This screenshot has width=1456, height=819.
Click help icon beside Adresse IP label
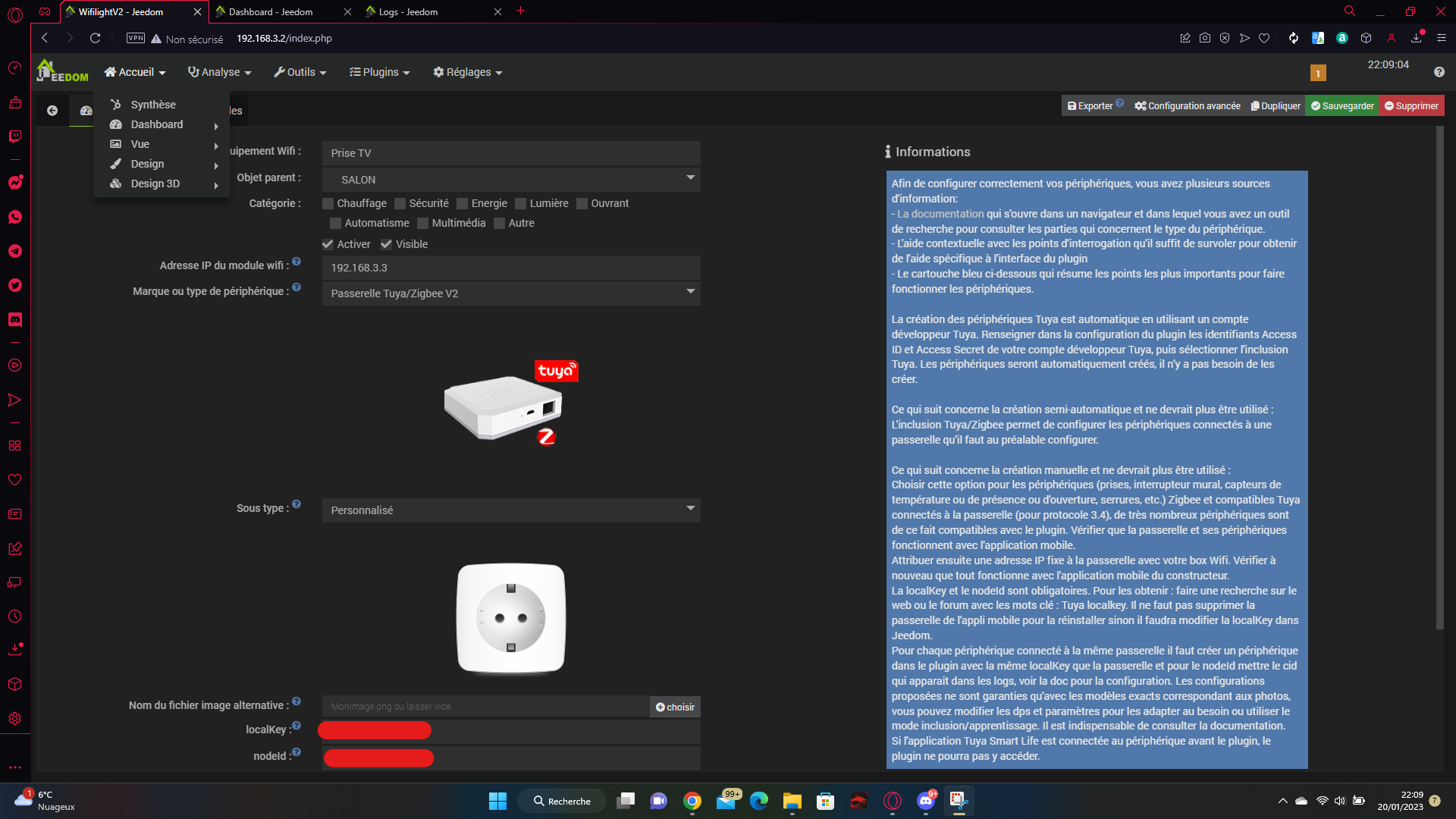tap(297, 262)
